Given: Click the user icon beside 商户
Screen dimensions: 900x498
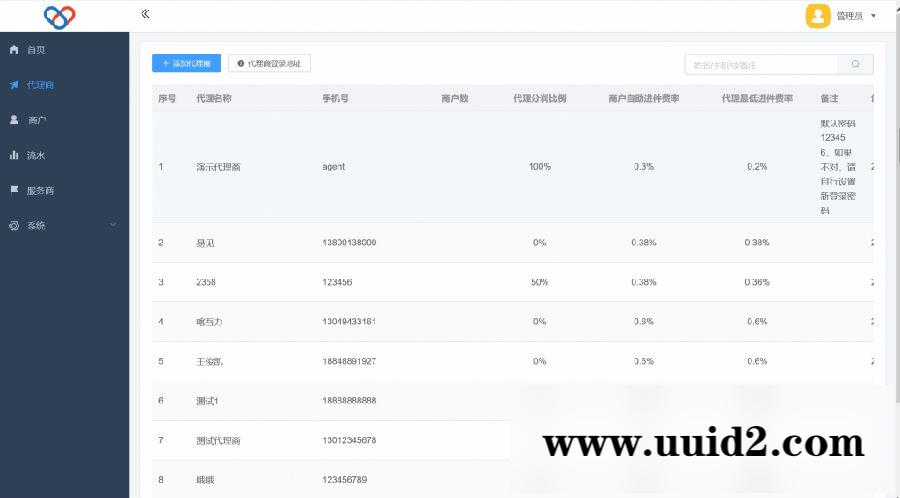Looking at the screenshot, I should tap(14, 120).
